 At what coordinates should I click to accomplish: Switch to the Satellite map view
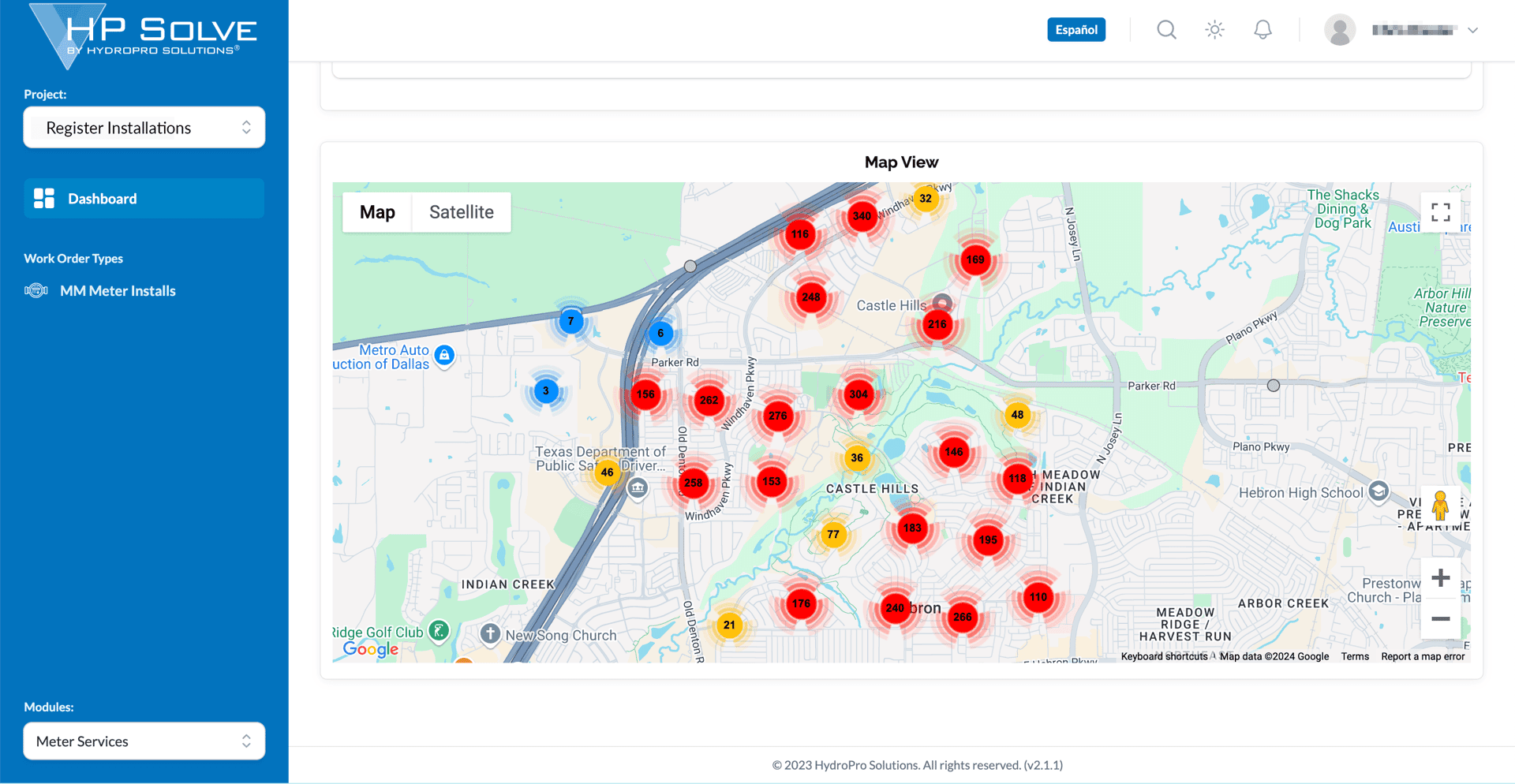(461, 211)
